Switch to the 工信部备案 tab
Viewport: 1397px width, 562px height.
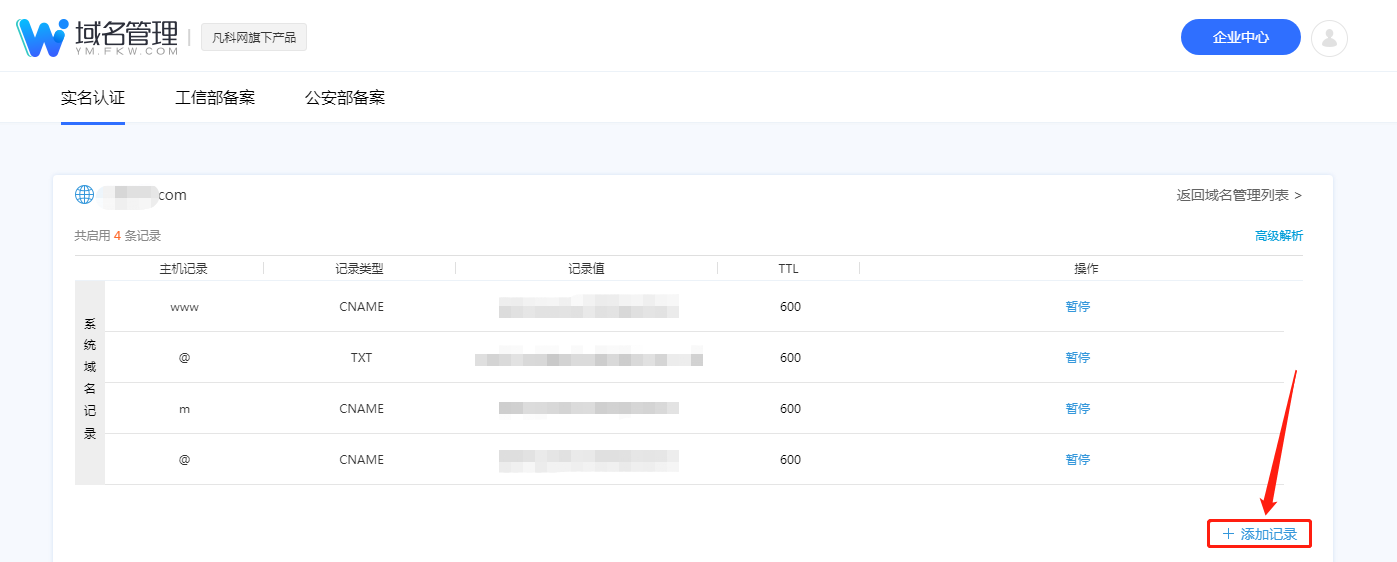(215, 97)
